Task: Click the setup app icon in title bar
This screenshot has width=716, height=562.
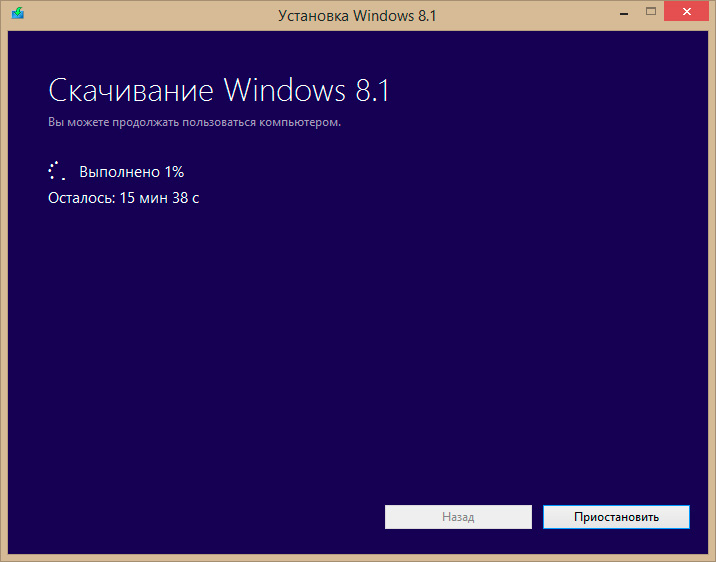Action: [x=18, y=13]
